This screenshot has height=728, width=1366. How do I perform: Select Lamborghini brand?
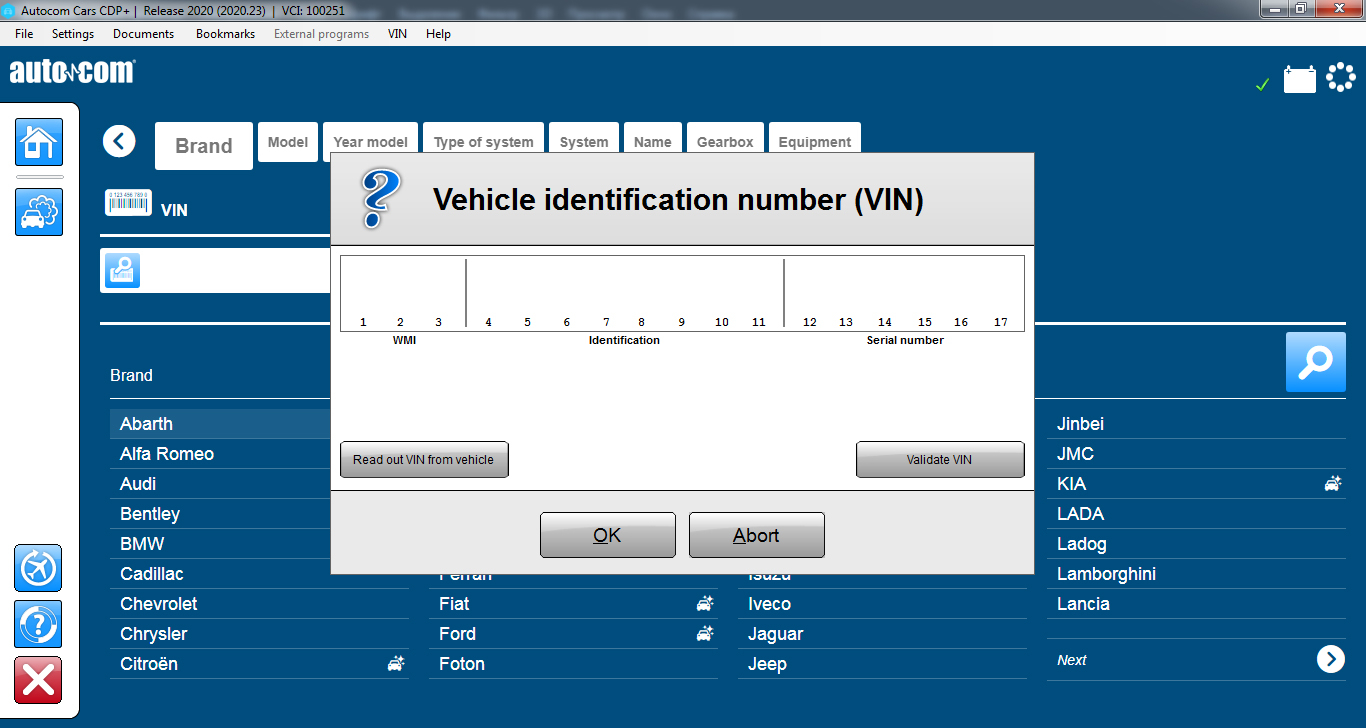pyautogui.click(x=1196, y=574)
